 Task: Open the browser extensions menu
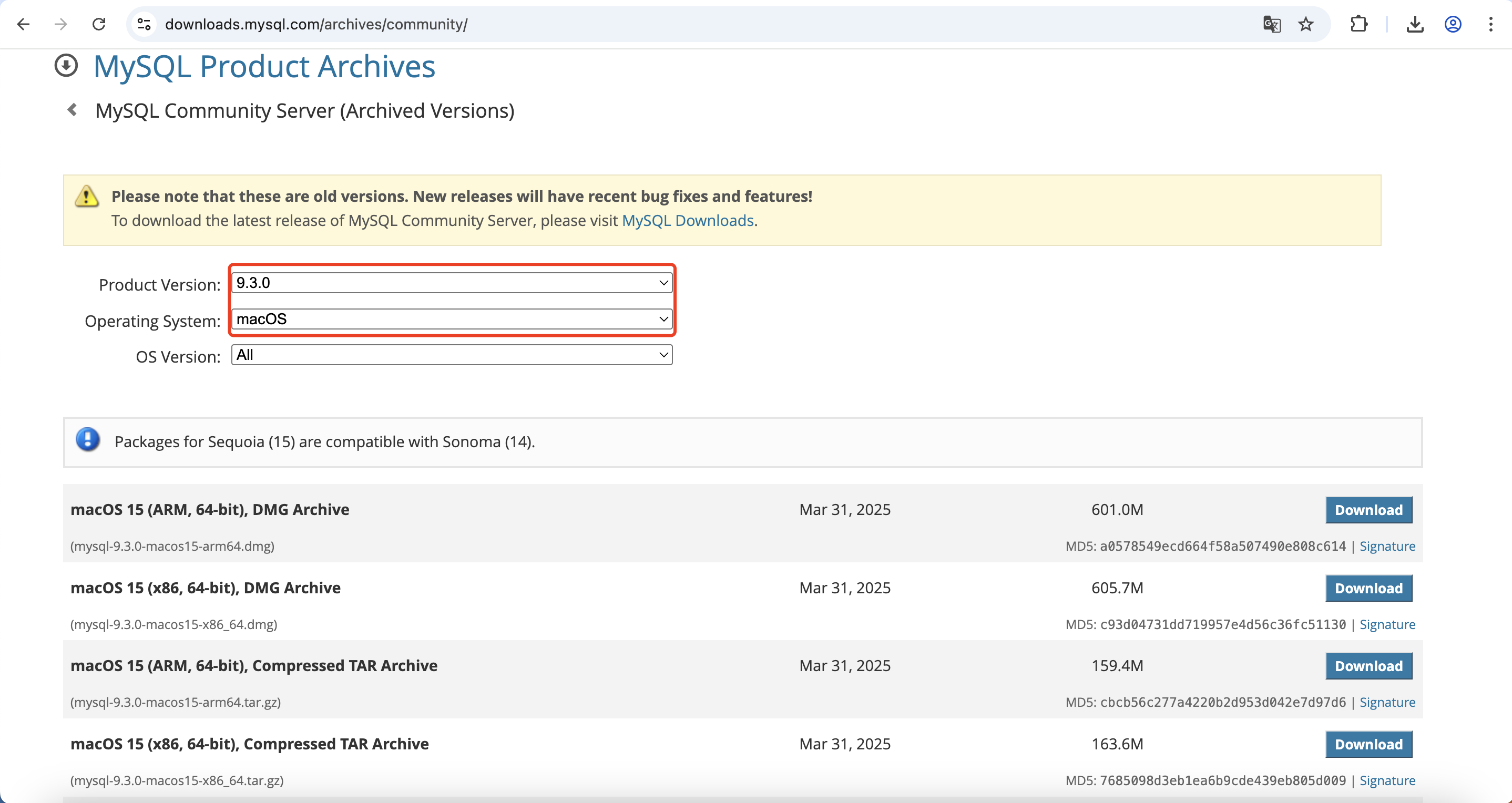point(1359,24)
